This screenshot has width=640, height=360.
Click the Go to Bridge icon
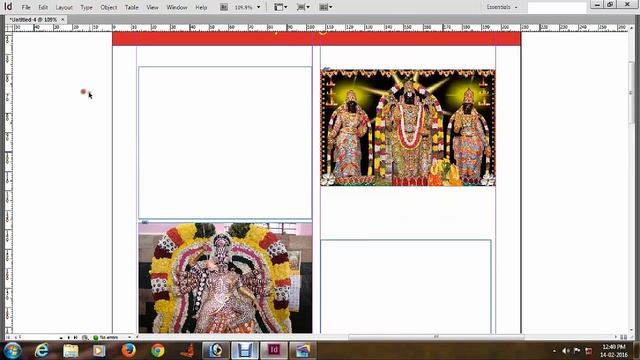[x=224, y=7]
